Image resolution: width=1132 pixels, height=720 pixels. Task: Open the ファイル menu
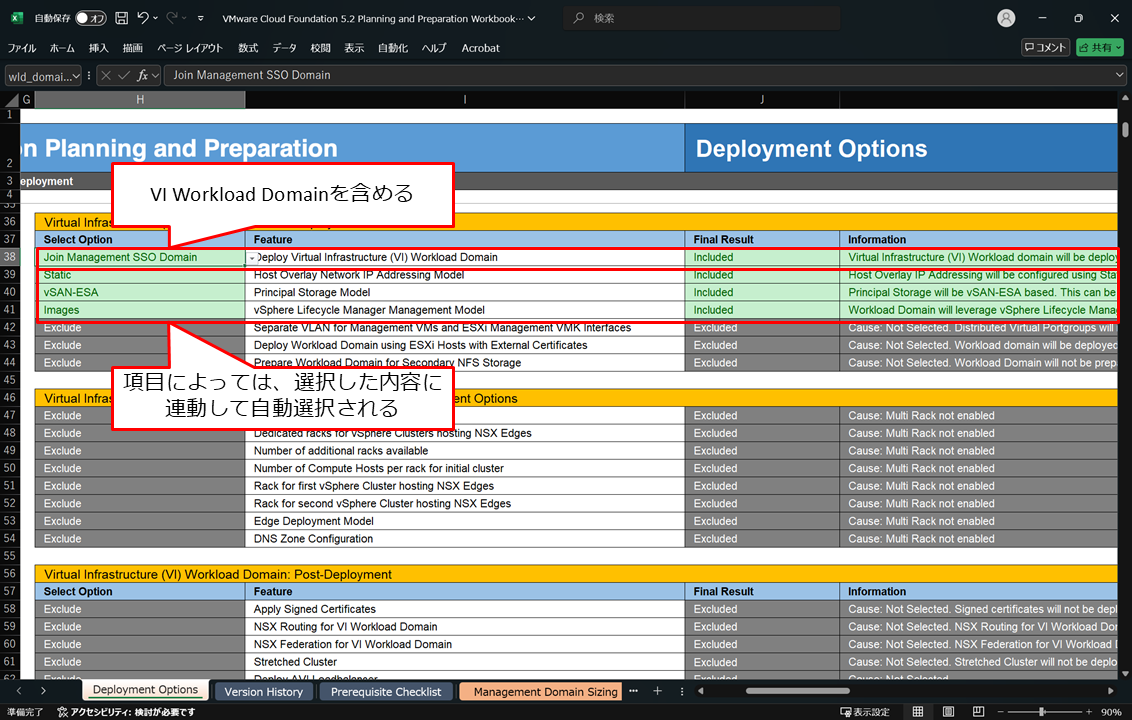[22, 48]
